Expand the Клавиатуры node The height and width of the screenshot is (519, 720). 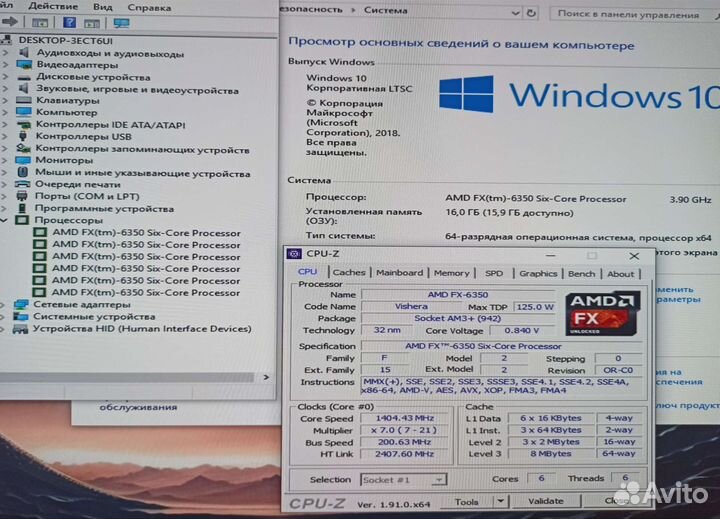click(6, 100)
